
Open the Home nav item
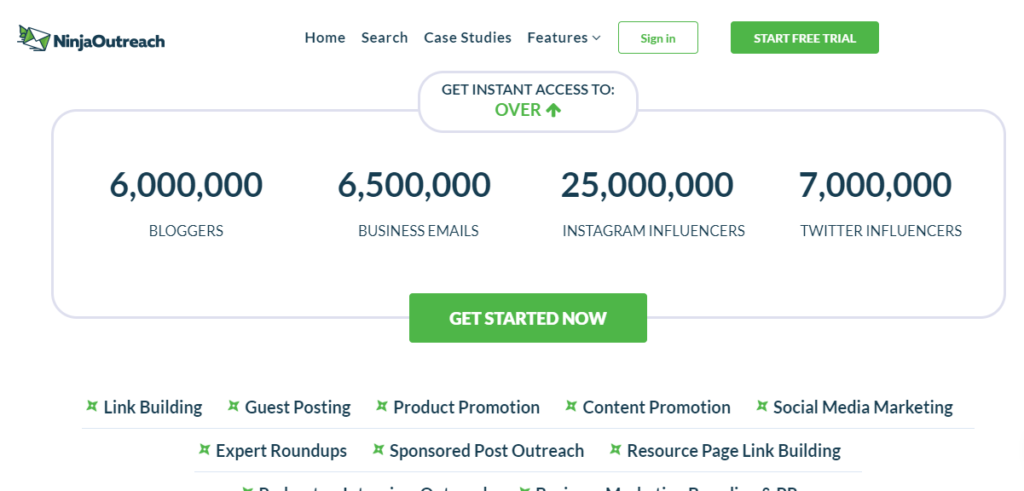[x=325, y=38]
